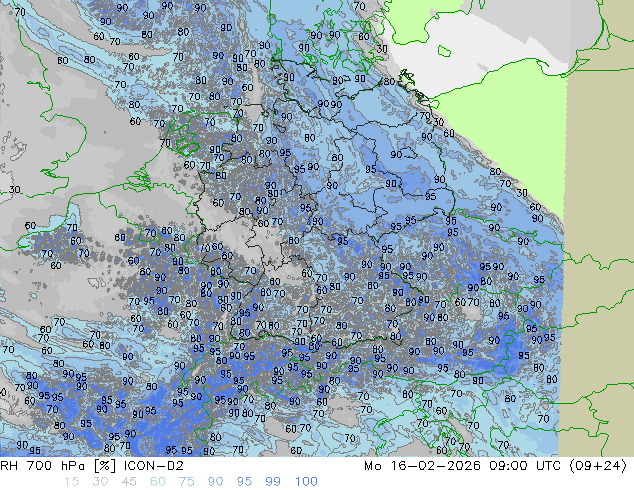Select legend value 95 in color scale
Viewport: 634px width, 490px height.
coord(244,482)
